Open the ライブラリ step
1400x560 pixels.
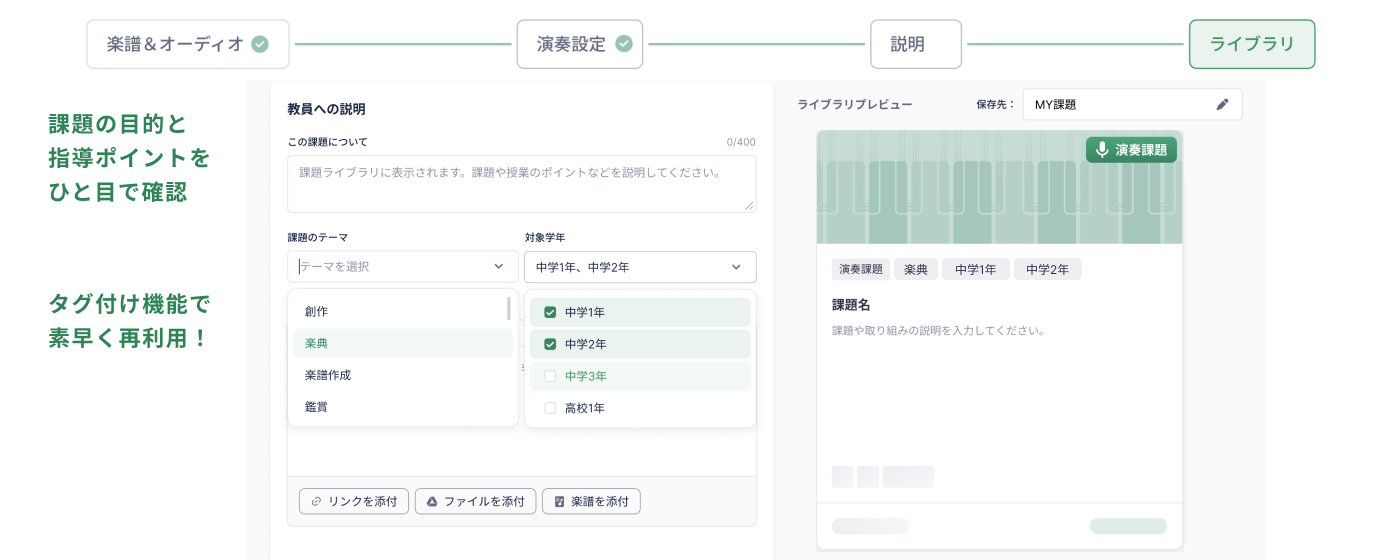(x=1252, y=44)
